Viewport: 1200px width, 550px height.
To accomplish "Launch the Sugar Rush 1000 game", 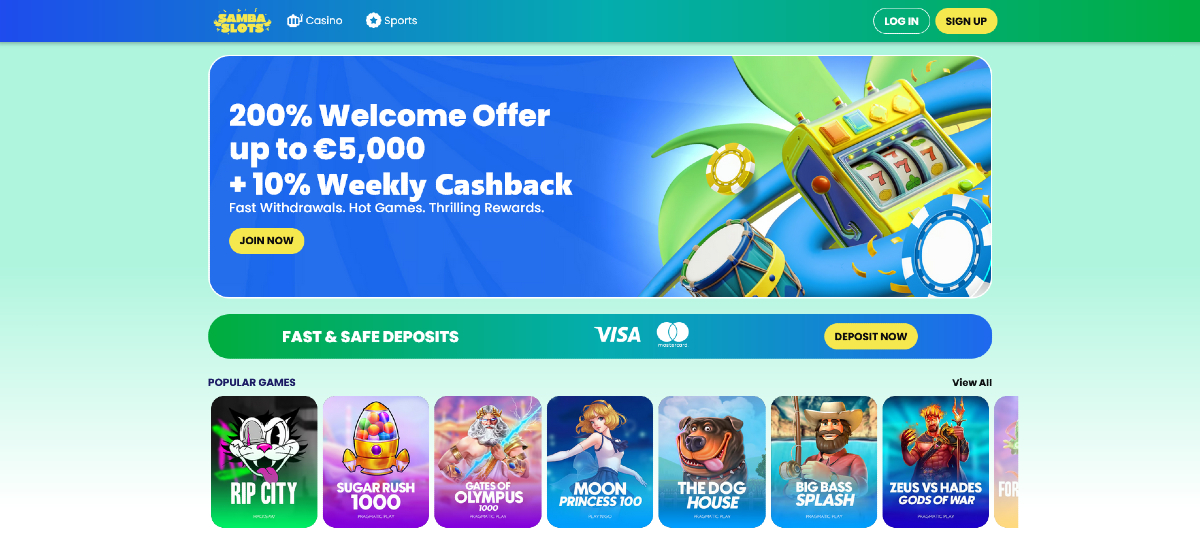I will pyautogui.click(x=376, y=462).
